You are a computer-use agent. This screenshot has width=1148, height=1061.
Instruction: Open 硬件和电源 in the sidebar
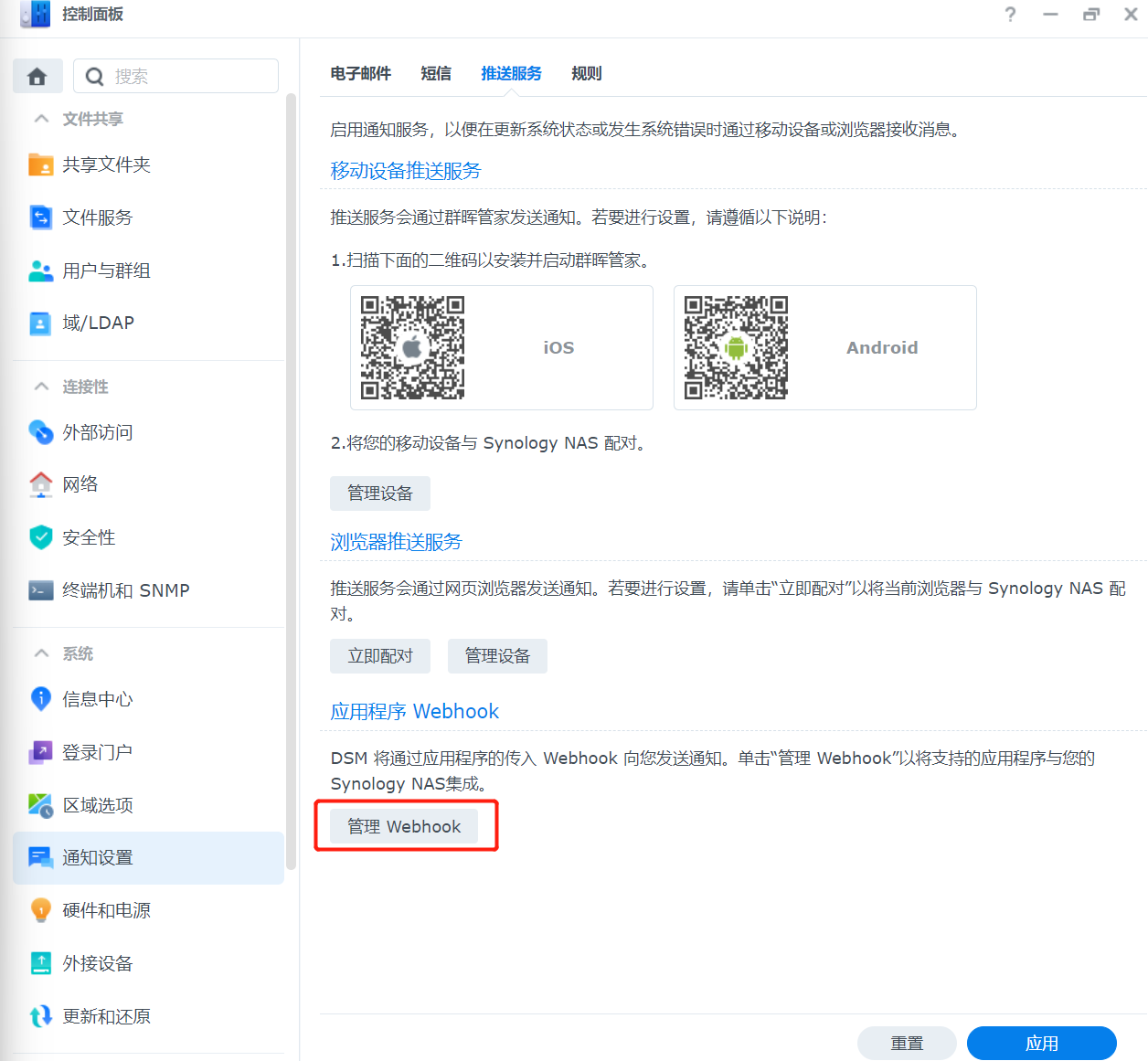click(148, 910)
